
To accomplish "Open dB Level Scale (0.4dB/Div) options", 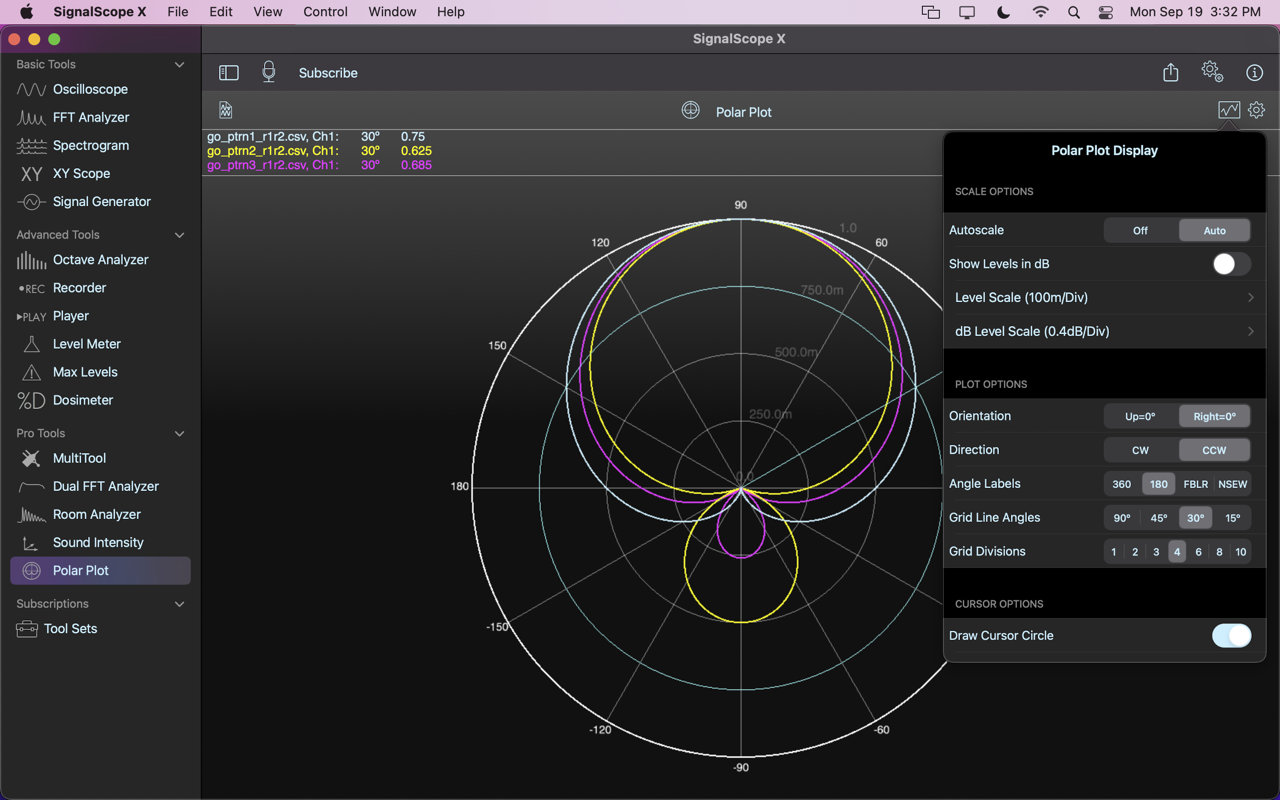I will click(1104, 331).
